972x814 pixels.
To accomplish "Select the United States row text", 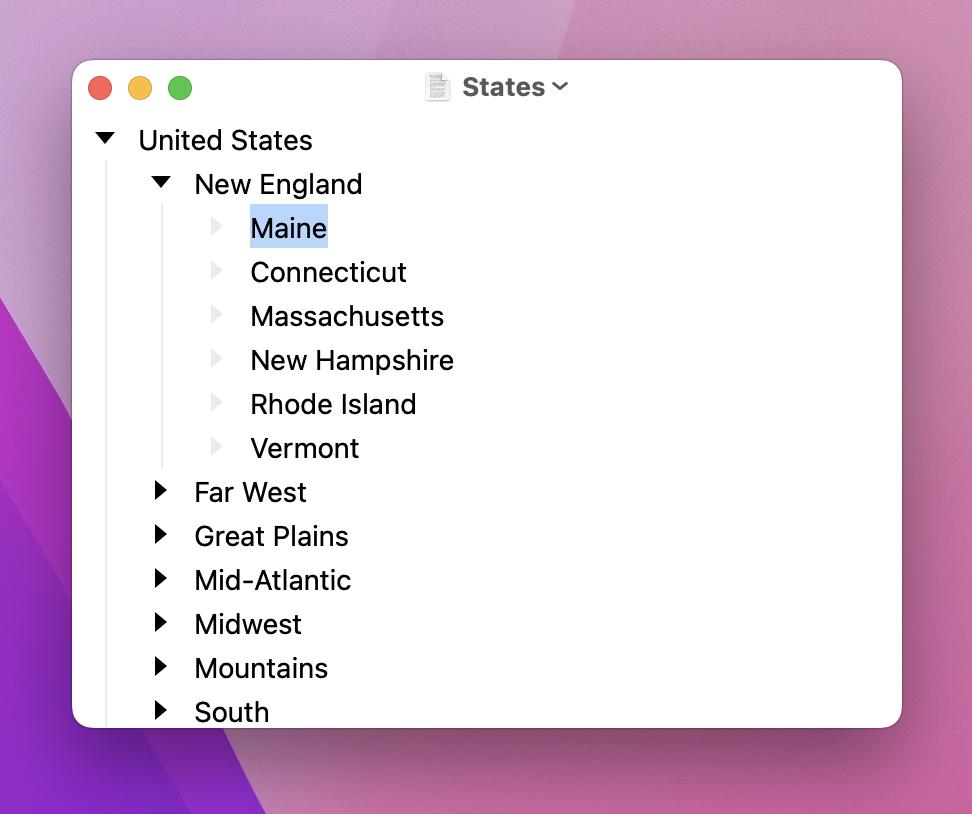I will (x=226, y=140).
